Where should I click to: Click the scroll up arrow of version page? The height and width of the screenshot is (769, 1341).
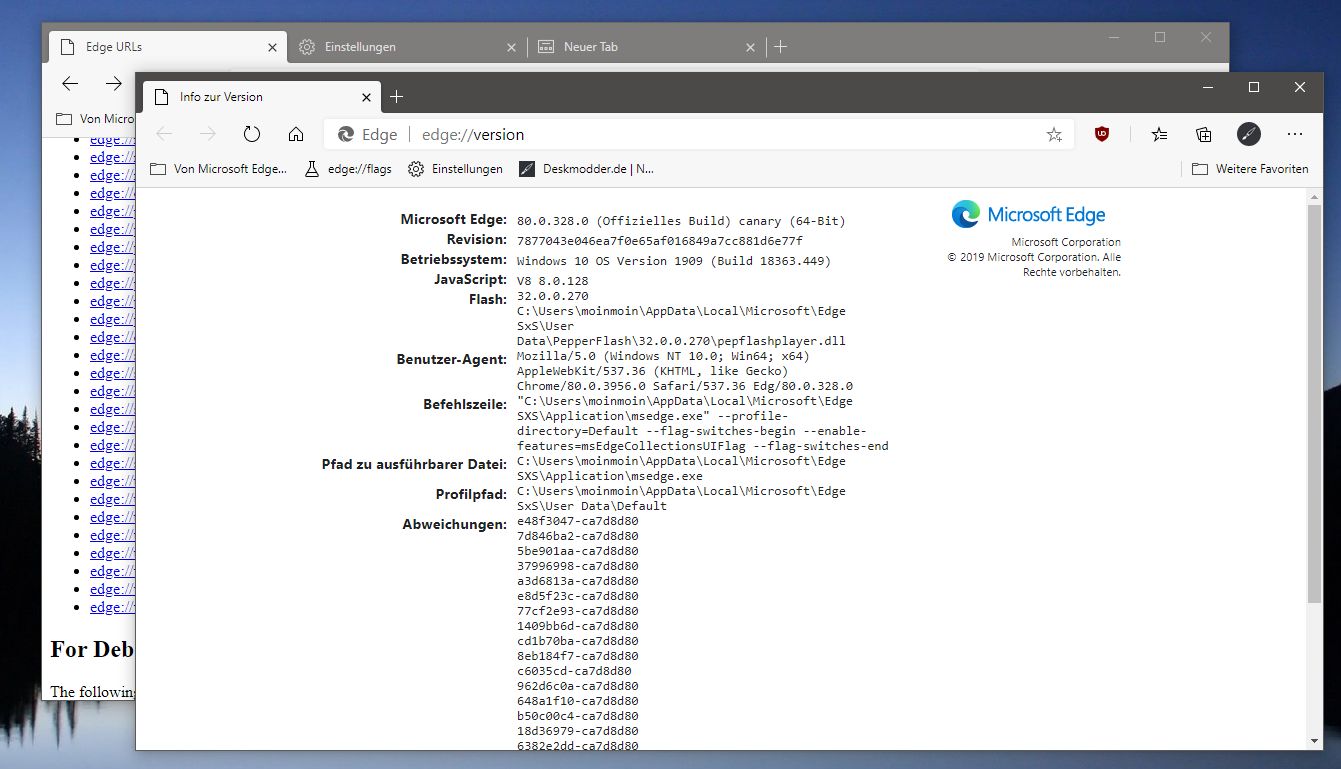[x=1315, y=196]
